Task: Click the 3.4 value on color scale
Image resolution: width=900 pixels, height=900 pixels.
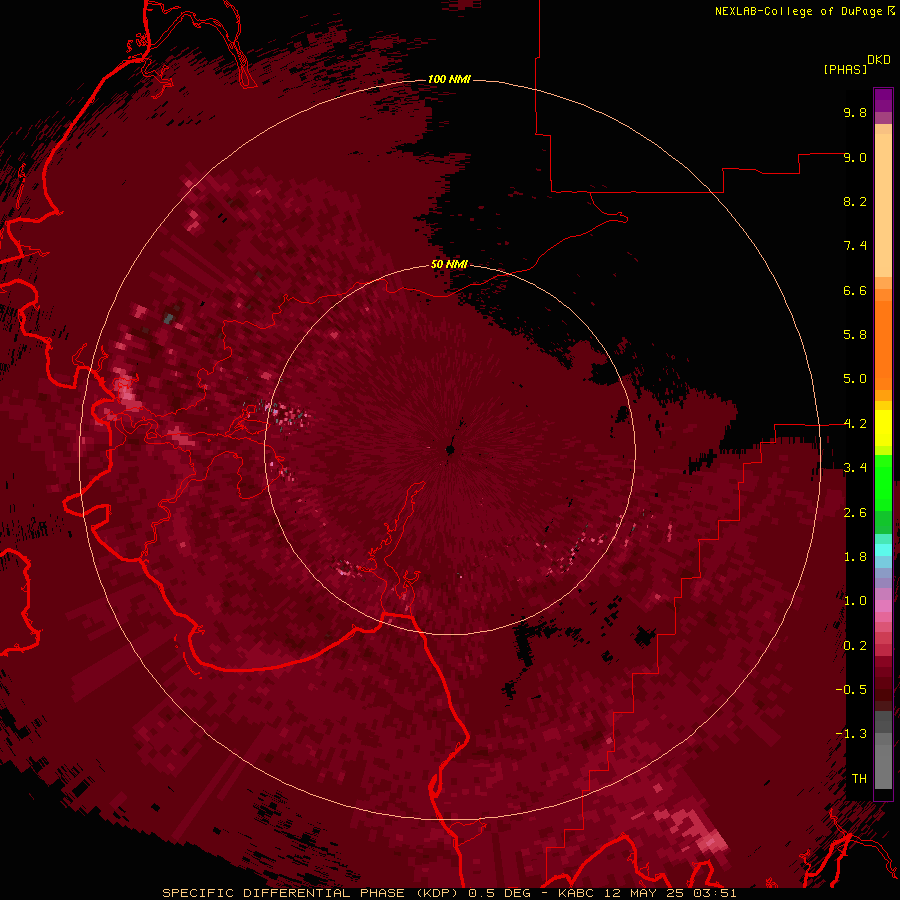Action: point(855,468)
